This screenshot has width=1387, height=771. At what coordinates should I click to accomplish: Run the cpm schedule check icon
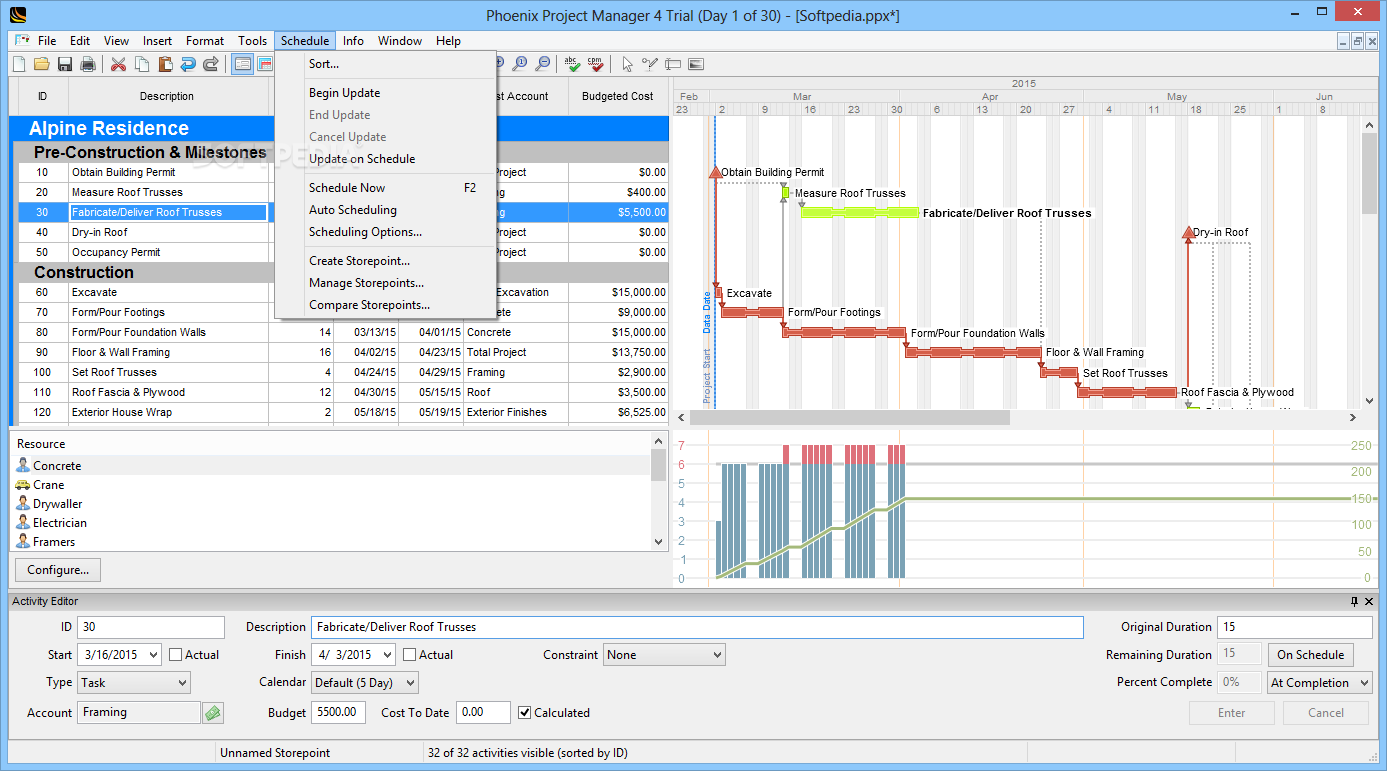596,64
